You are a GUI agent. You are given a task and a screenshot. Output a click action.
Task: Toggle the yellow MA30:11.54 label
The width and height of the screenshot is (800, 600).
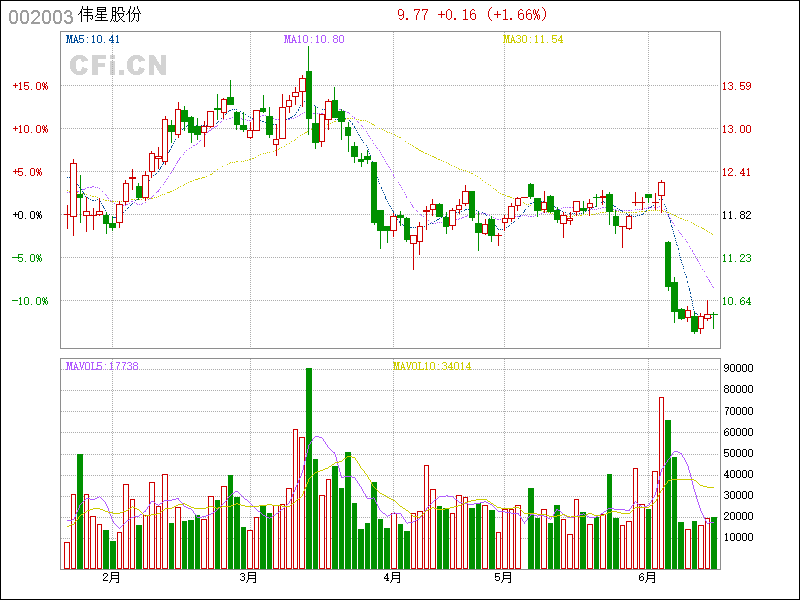[x=532, y=40]
